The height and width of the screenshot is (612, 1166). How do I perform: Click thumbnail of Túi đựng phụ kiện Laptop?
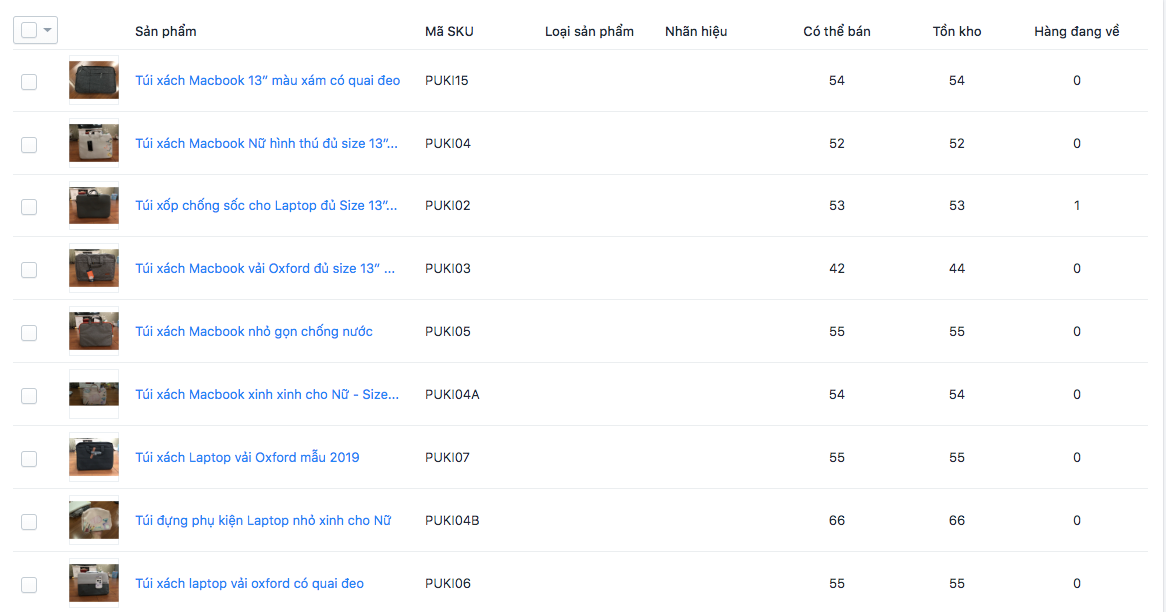tap(94, 521)
